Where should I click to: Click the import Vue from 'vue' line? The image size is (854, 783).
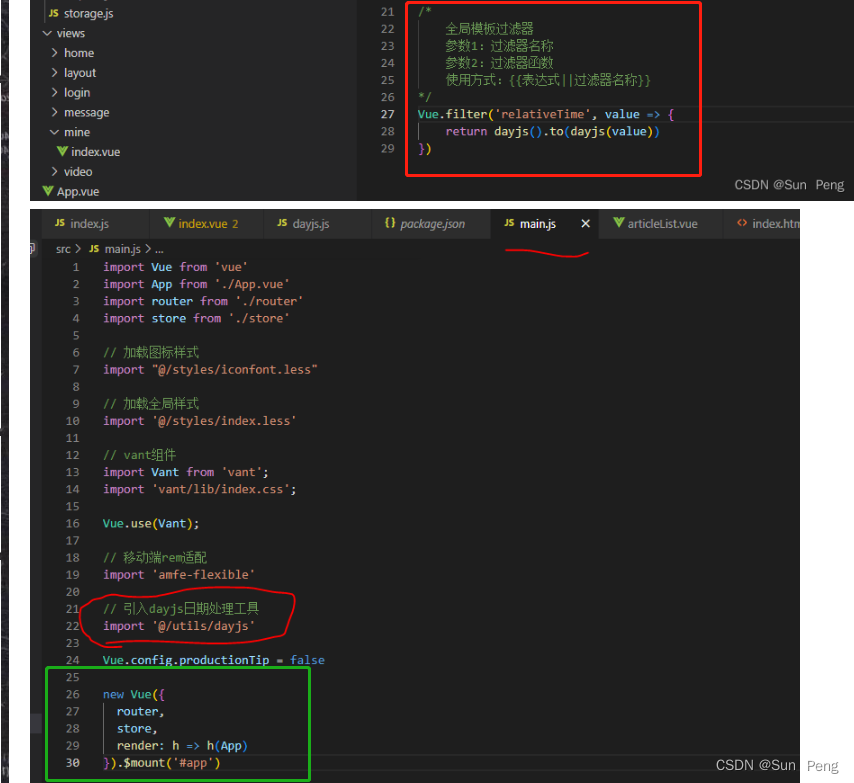click(x=175, y=267)
